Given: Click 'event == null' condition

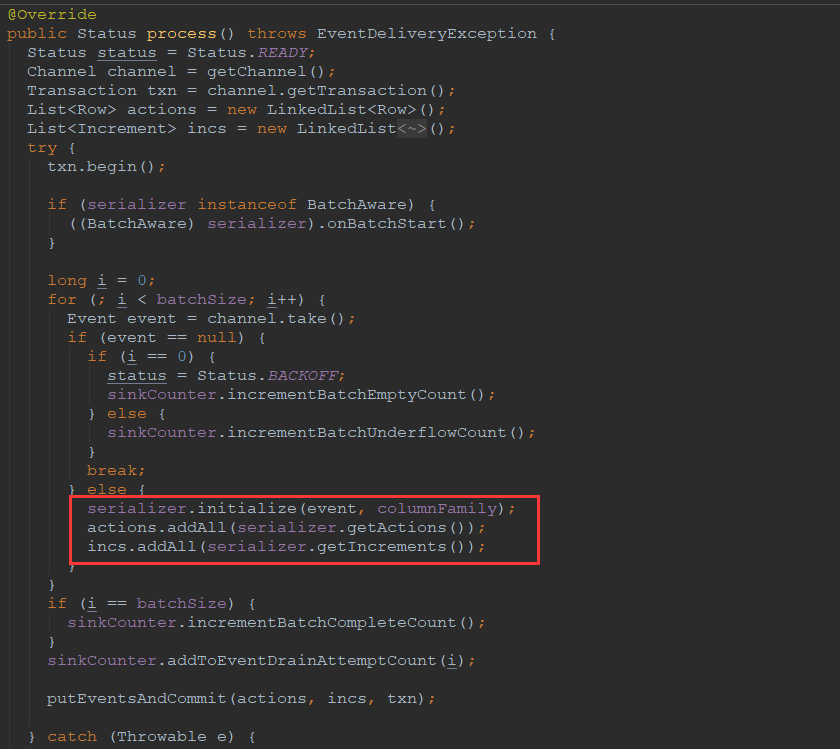Looking at the screenshot, I should (x=171, y=338).
